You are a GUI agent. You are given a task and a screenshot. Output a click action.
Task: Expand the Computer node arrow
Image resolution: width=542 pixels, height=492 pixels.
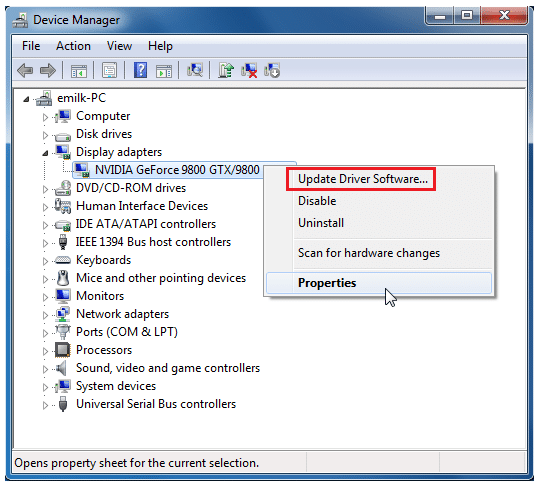pos(45,117)
